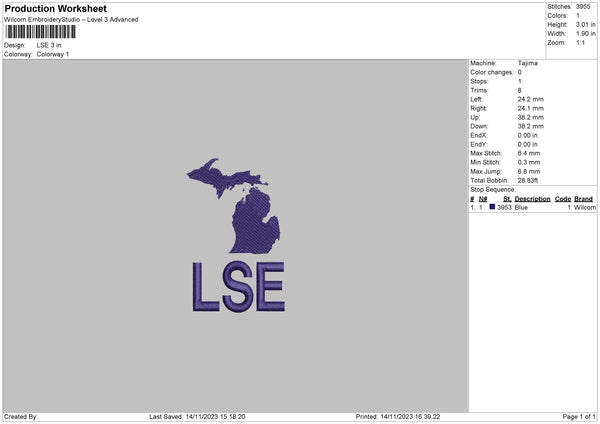Click the 'Description' column header
The height and width of the screenshot is (424, 600).
[x=532, y=199]
